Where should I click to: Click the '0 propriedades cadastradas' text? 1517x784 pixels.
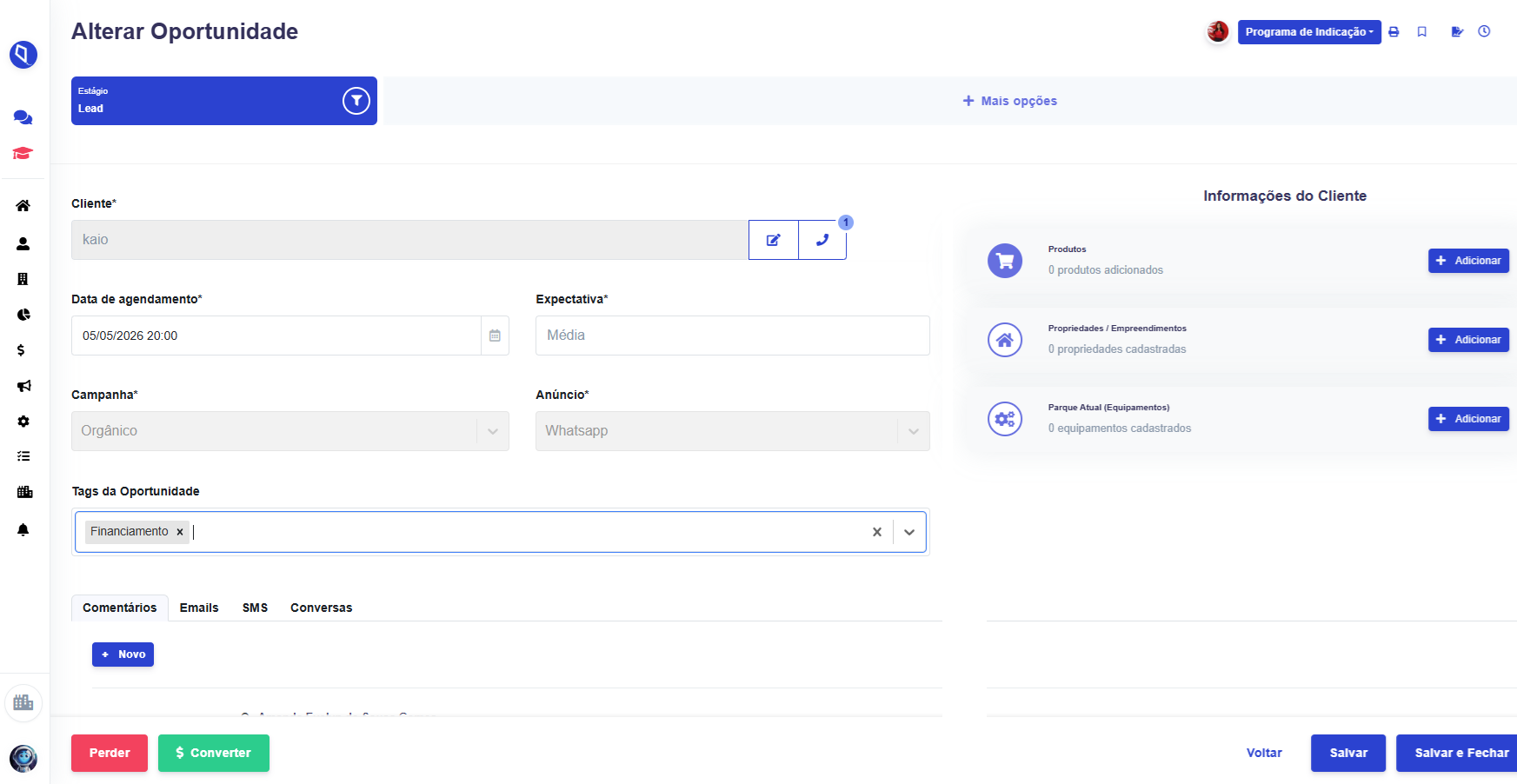coord(1117,349)
